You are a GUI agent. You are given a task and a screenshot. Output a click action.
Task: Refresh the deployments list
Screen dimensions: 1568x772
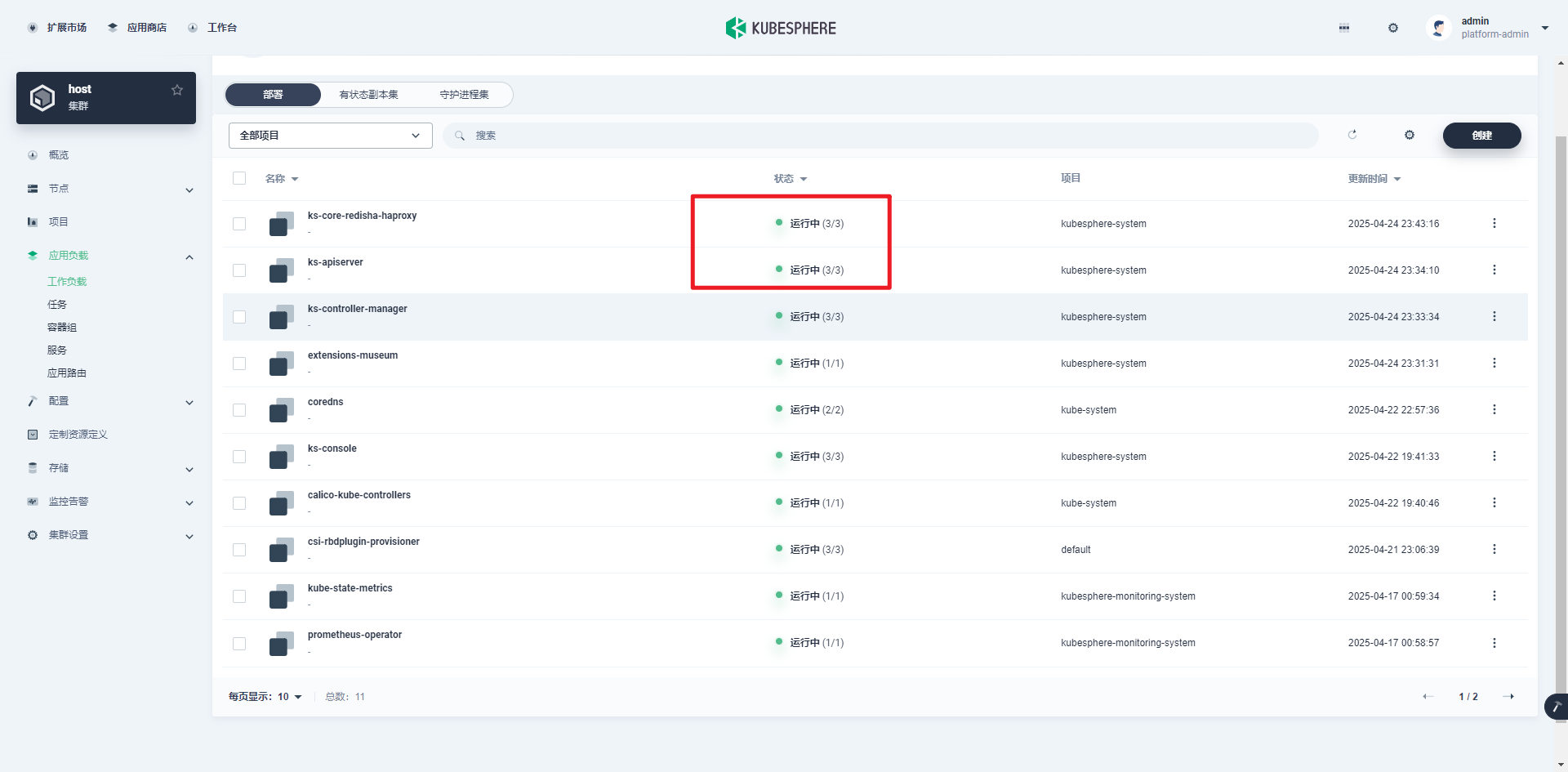[x=1352, y=135]
